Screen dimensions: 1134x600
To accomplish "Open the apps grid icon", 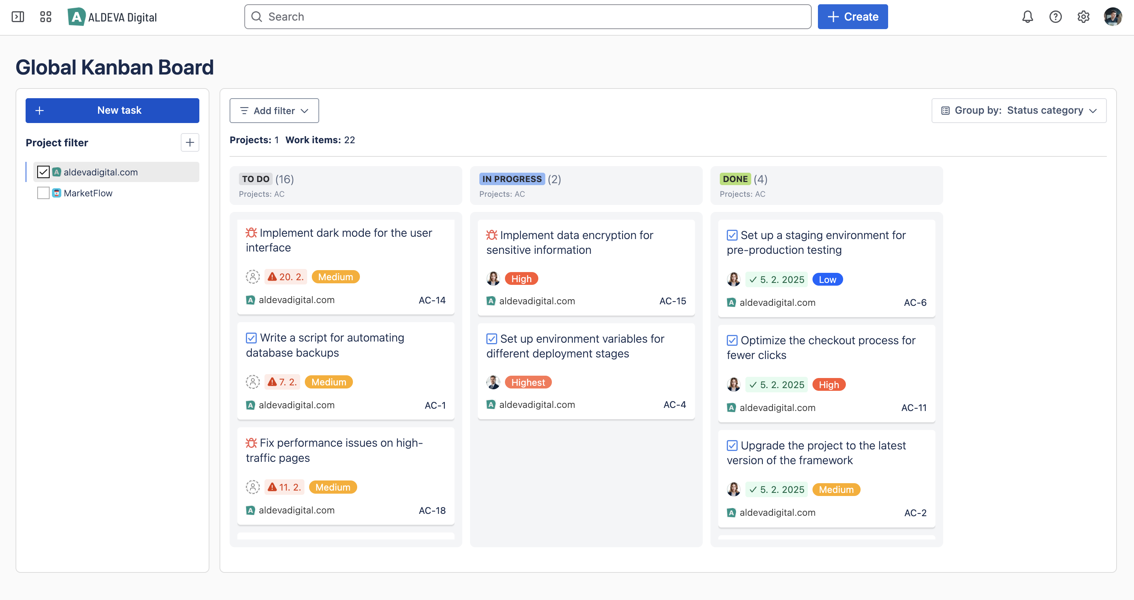I will pyautogui.click(x=46, y=17).
